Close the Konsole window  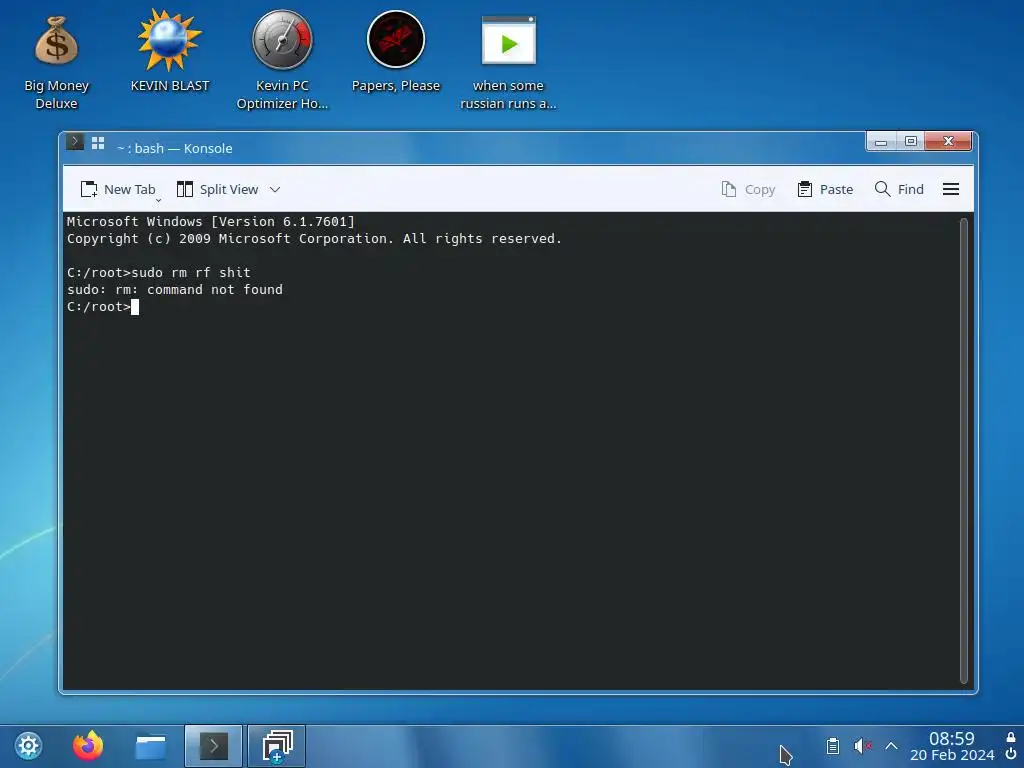coord(949,141)
